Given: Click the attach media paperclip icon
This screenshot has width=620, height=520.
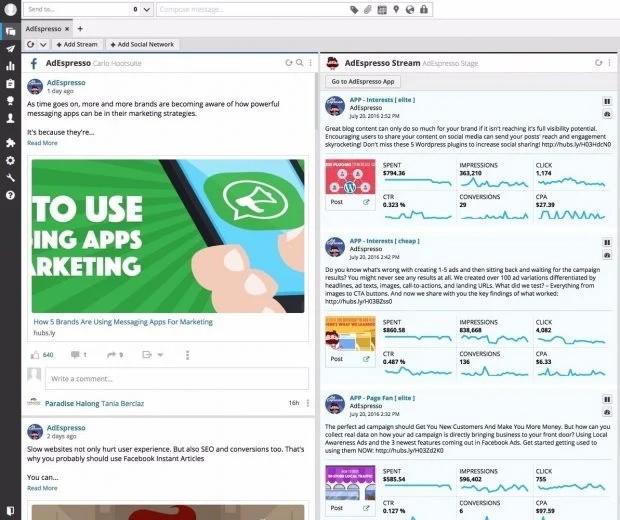Looking at the screenshot, I should click(368, 9).
